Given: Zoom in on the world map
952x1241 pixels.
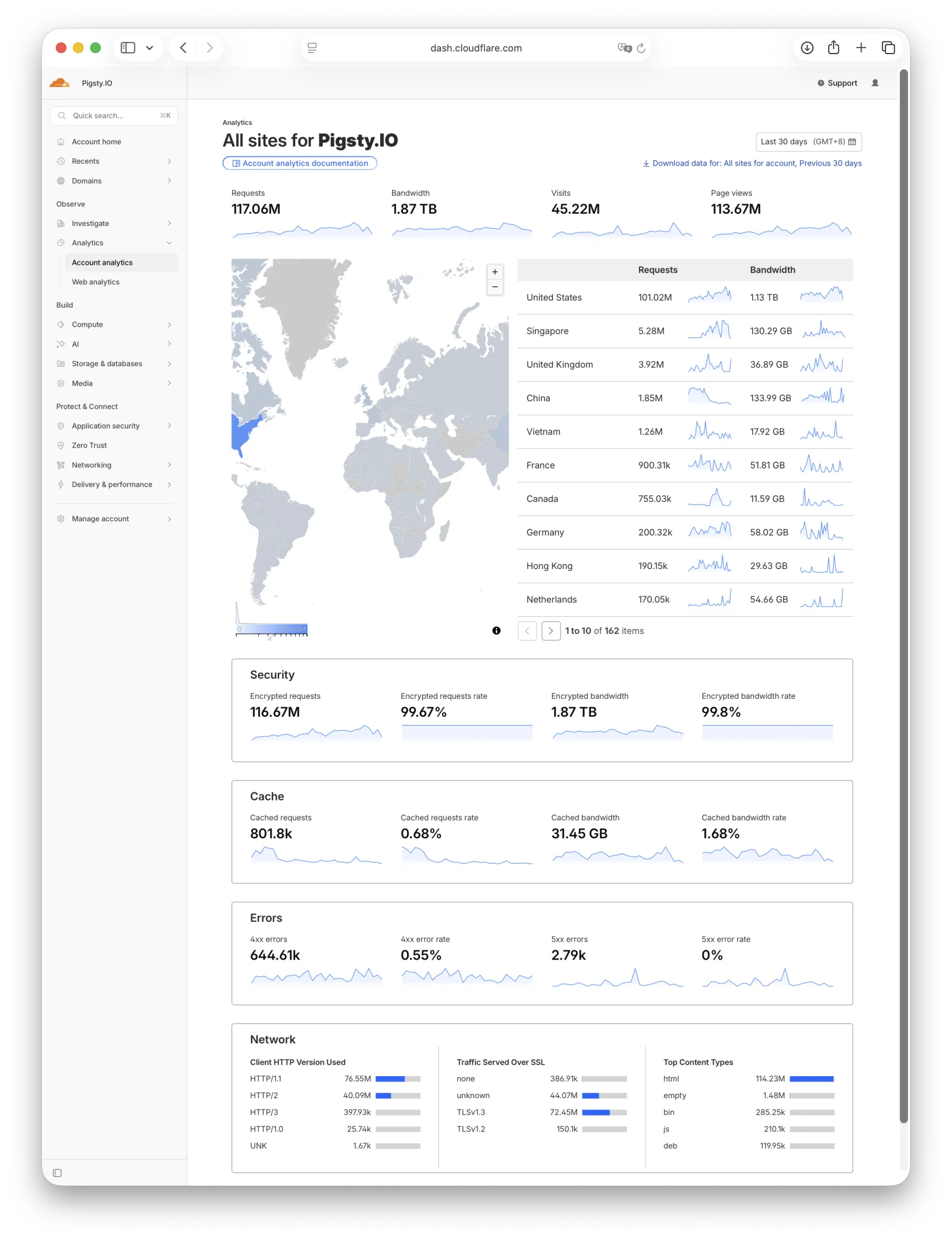Looking at the screenshot, I should (495, 272).
